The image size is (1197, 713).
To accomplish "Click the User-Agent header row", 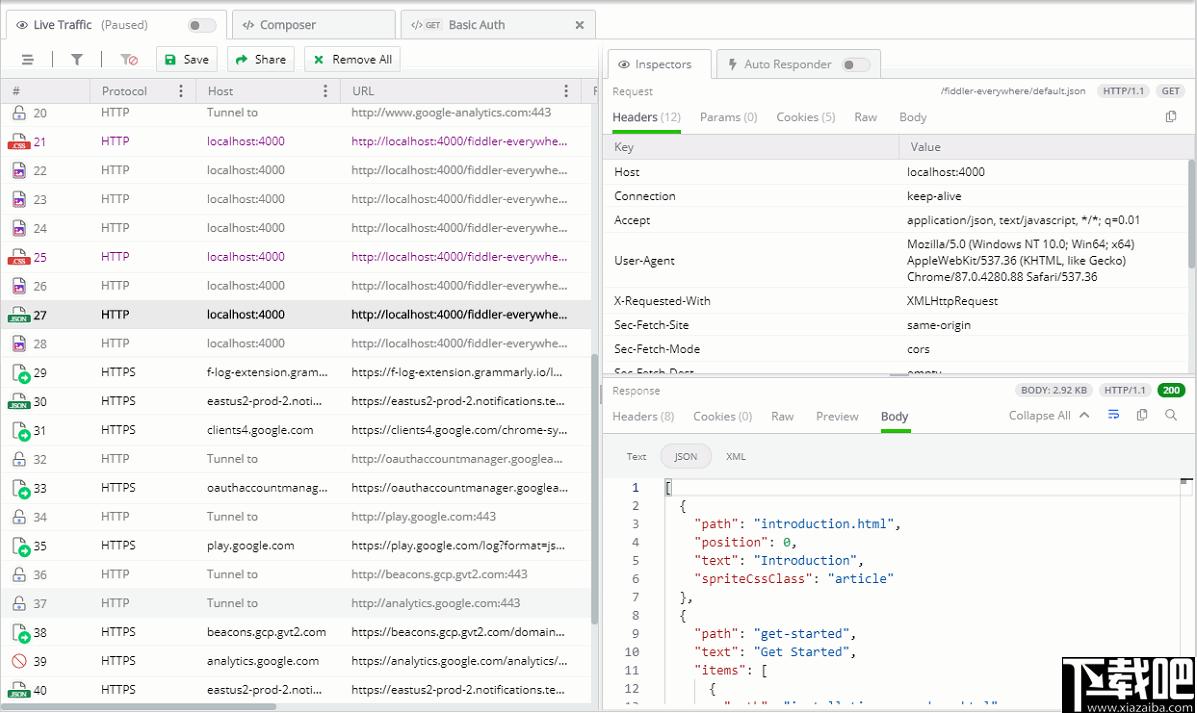I will coord(896,260).
